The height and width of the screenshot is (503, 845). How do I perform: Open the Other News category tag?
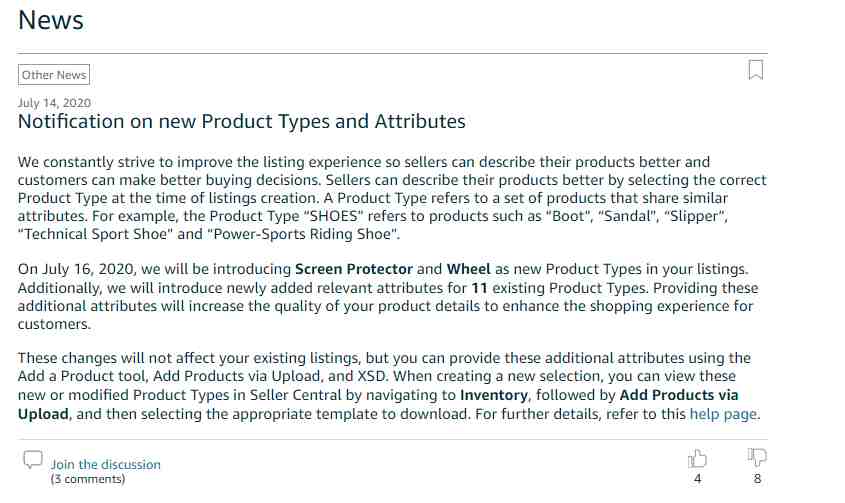click(54, 75)
